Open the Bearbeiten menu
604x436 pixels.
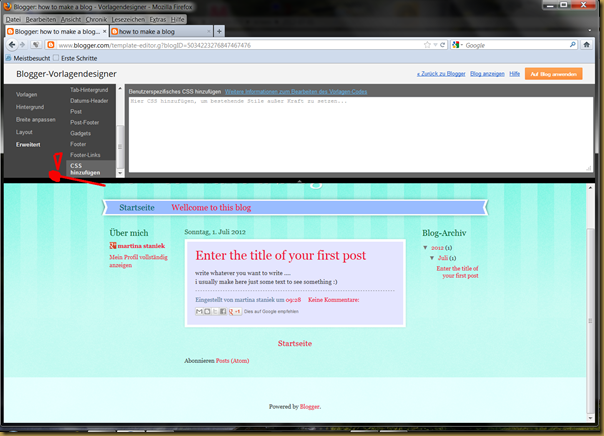tap(41, 19)
